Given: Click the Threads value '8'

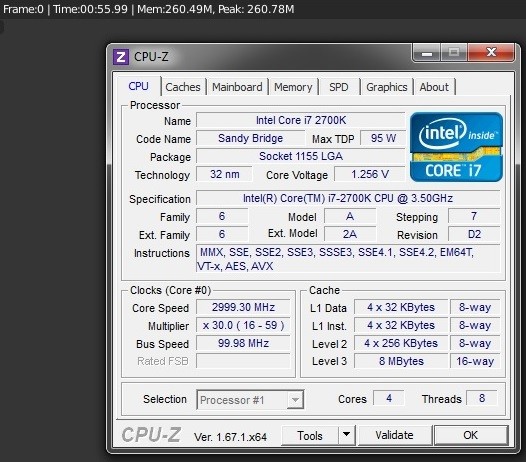Looking at the screenshot, I should click(482, 398).
